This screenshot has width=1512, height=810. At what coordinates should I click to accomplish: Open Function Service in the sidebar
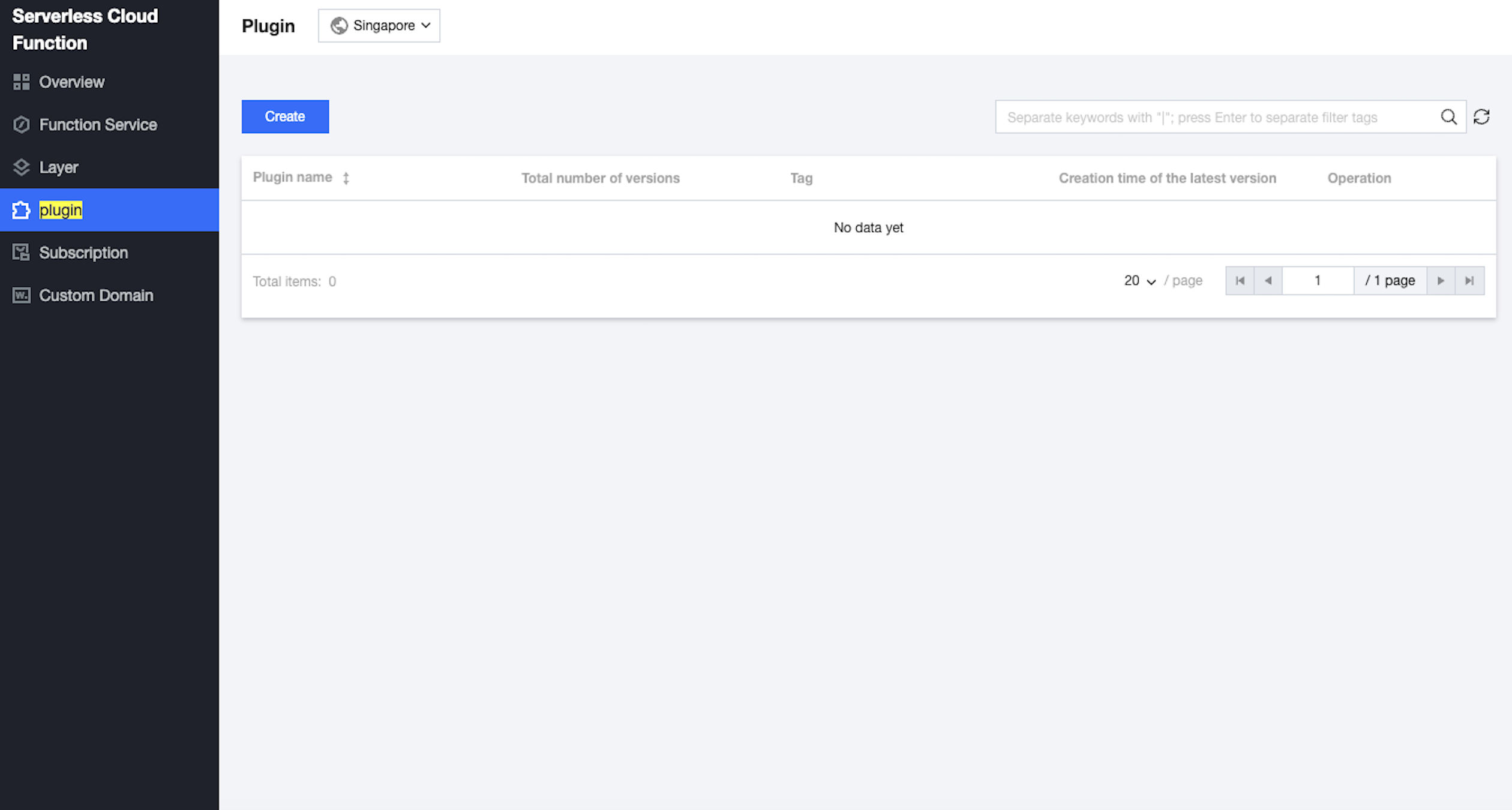pos(98,125)
